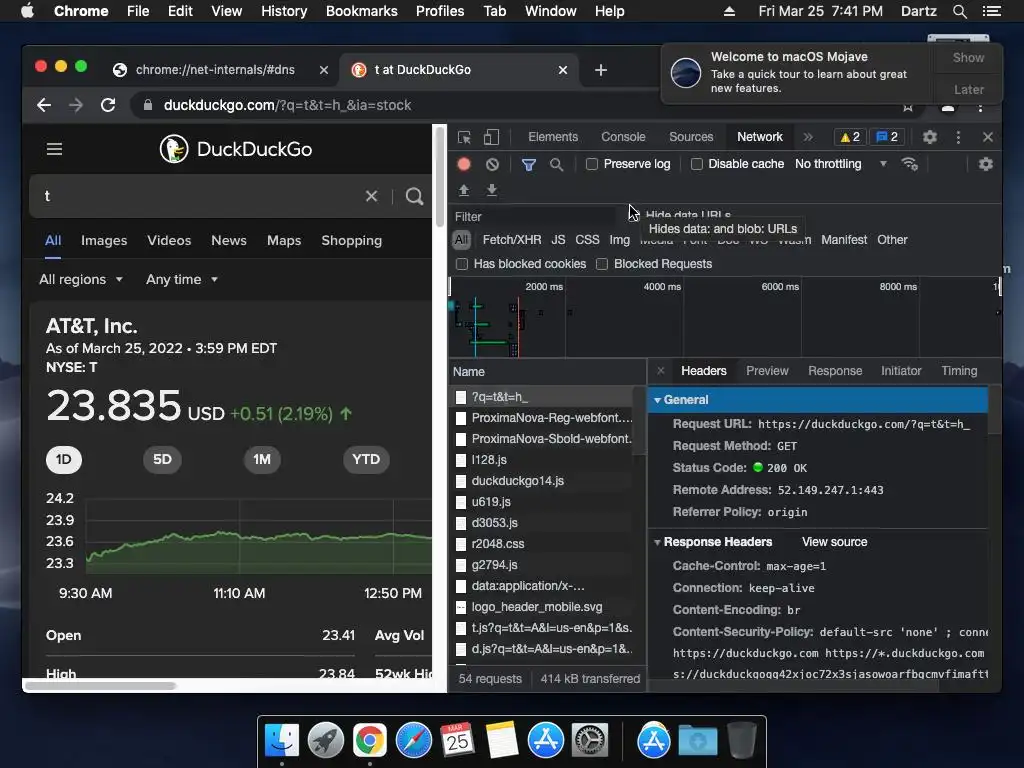1024x768 pixels.
Task: Select the 5D chart range button
Action: tap(162, 460)
